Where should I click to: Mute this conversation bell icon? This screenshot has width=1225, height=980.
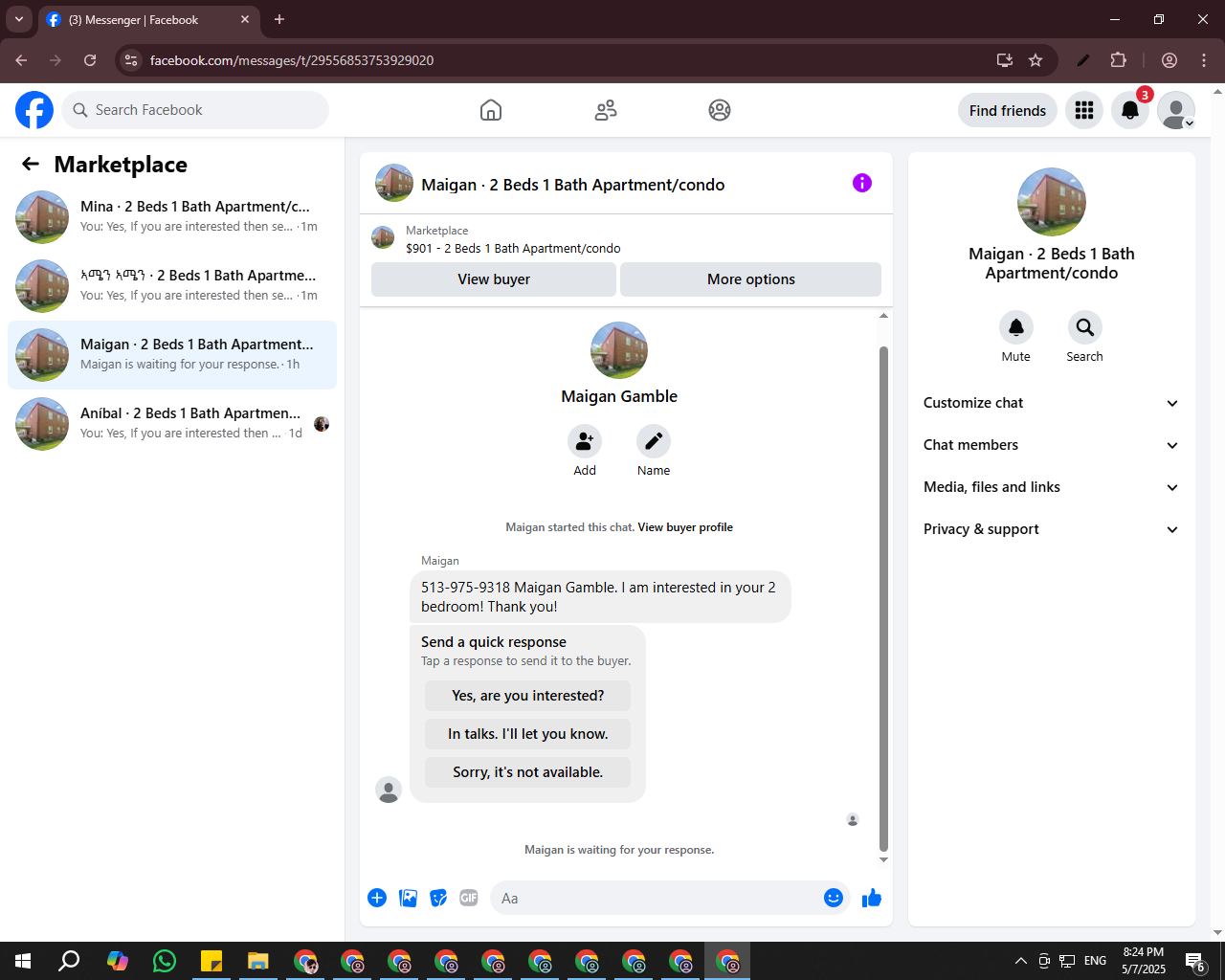(x=1016, y=327)
